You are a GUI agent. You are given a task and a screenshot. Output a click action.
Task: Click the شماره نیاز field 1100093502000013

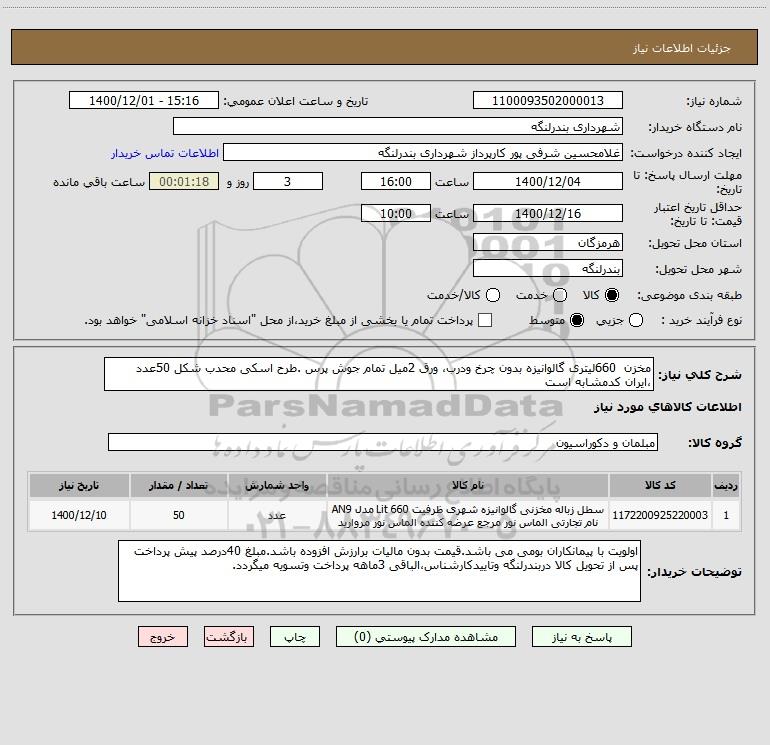click(548, 100)
